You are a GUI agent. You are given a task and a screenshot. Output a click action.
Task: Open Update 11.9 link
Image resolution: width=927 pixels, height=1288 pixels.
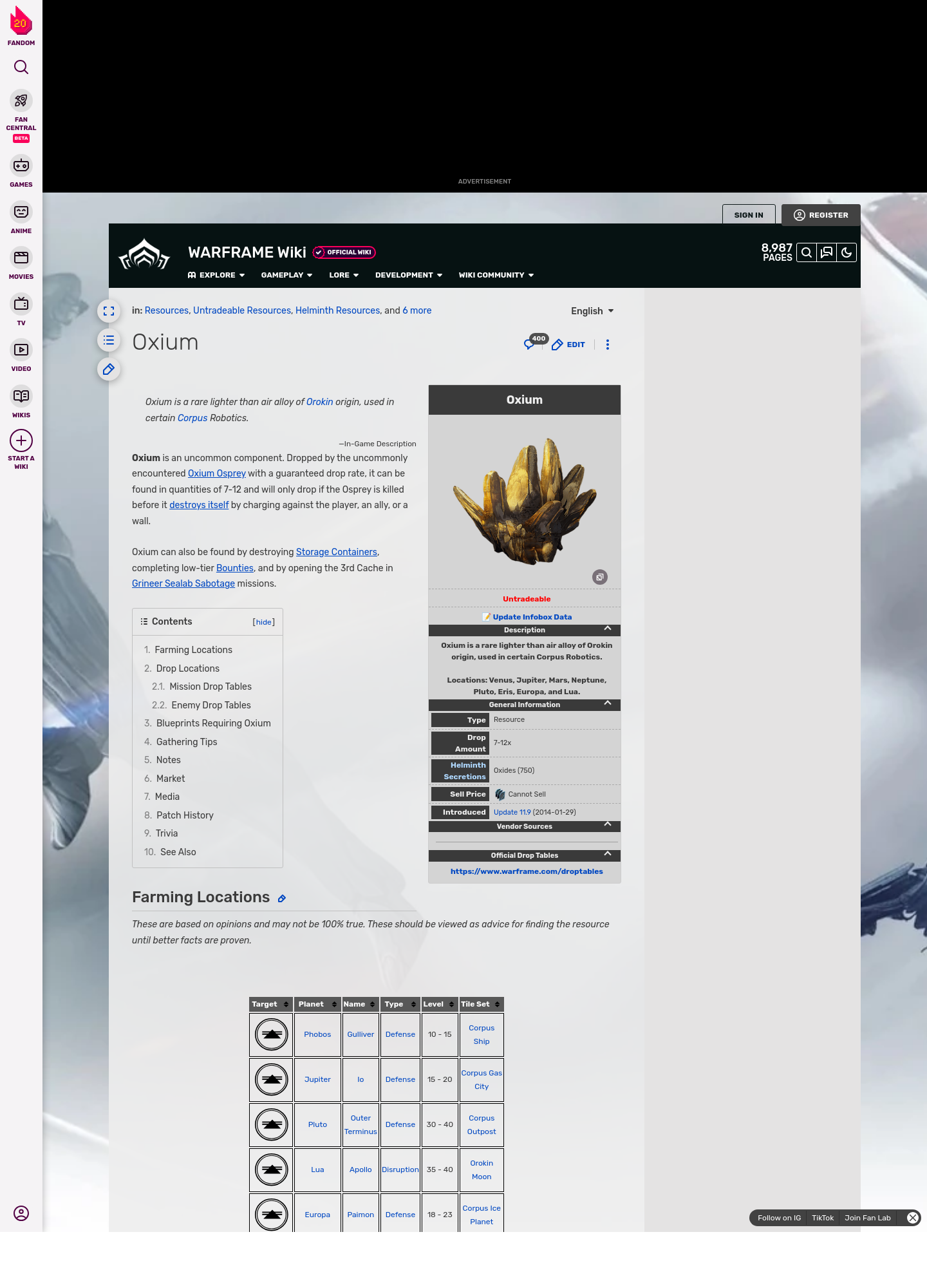point(512,812)
